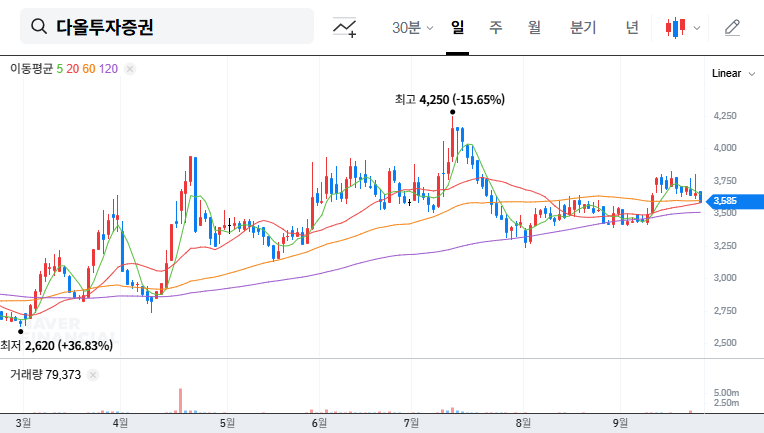Click the 6월 time axis label
Viewport: 764px width, 433px height.
click(x=319, y=423)
